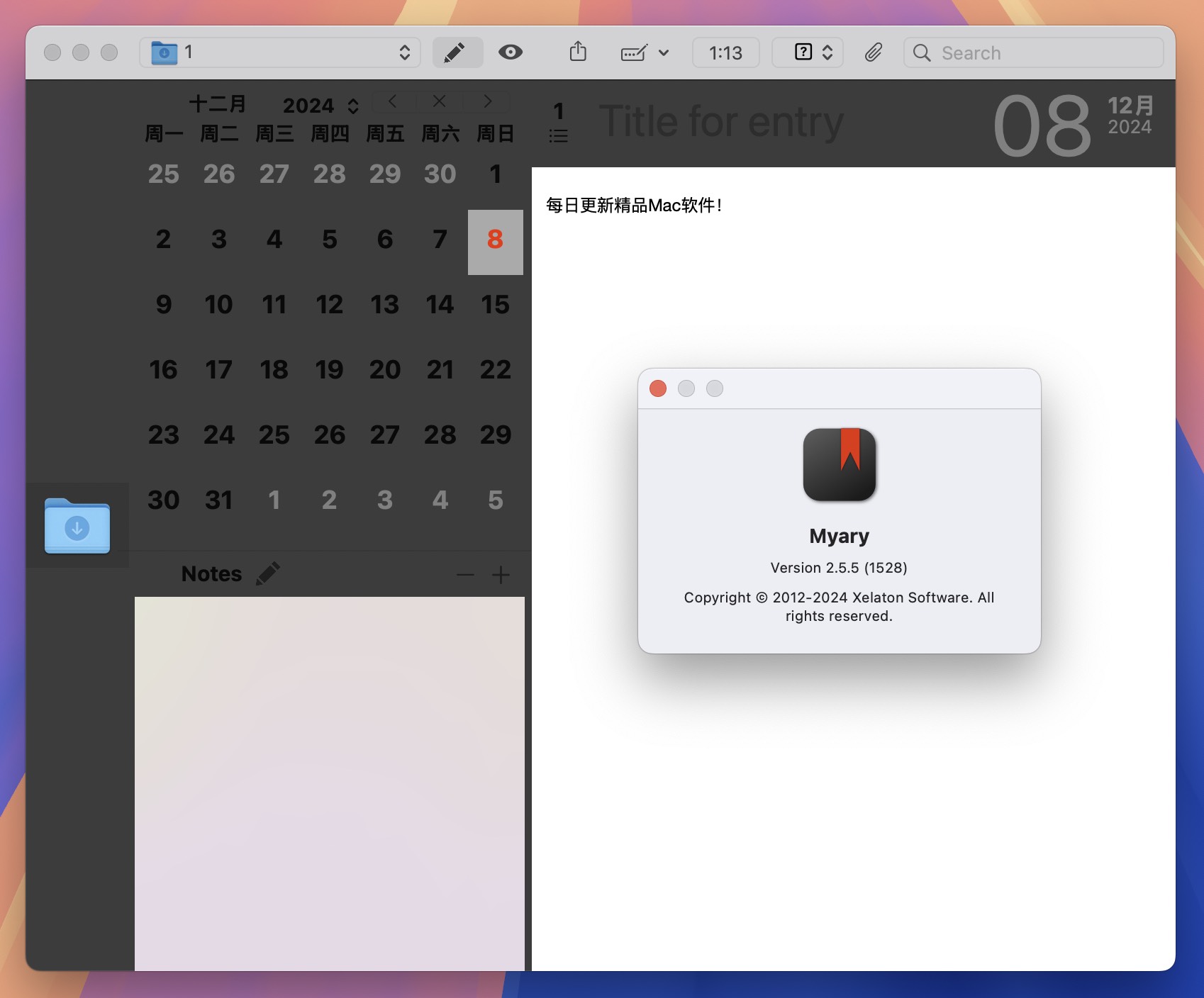The width and height of the screenshot is (1204, 998).
Task: Select December 20 in the calendar
Action: coord(384,370)
